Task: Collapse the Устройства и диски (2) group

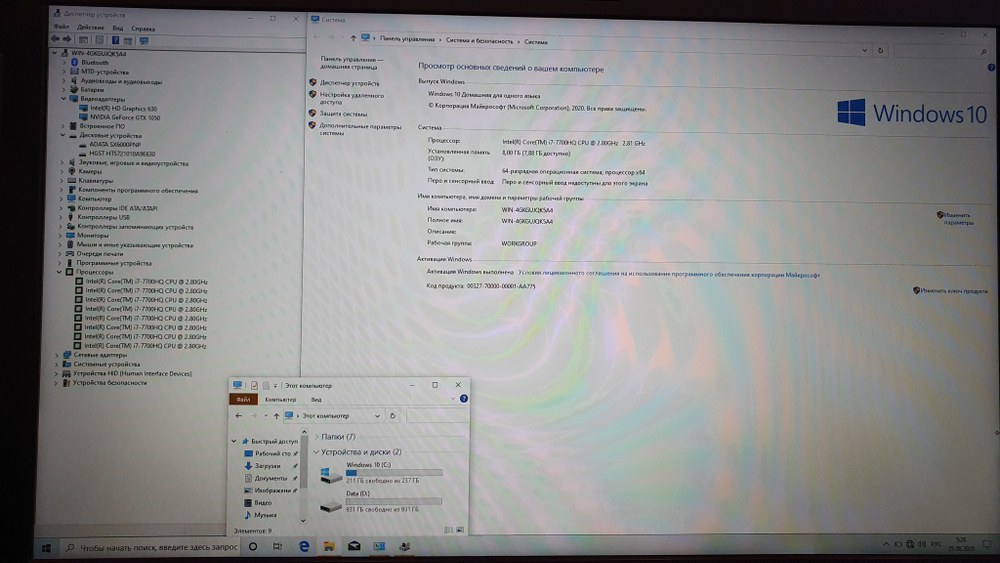Action: [x=316, y=452]
